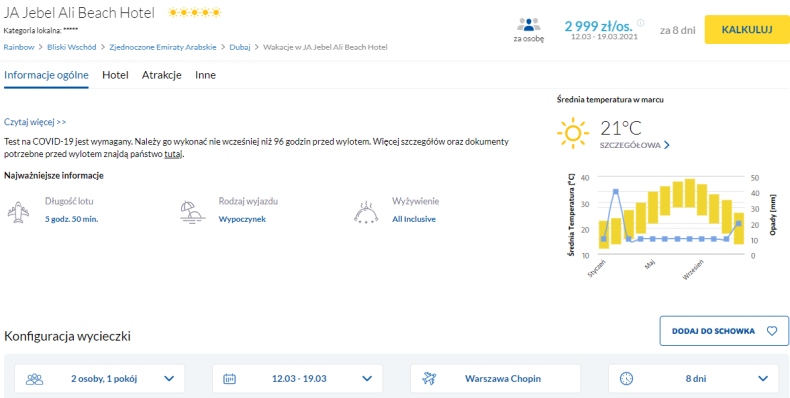Click the clock icon in duration selector
The image size is (790, 398).
(x=626, y=378)
